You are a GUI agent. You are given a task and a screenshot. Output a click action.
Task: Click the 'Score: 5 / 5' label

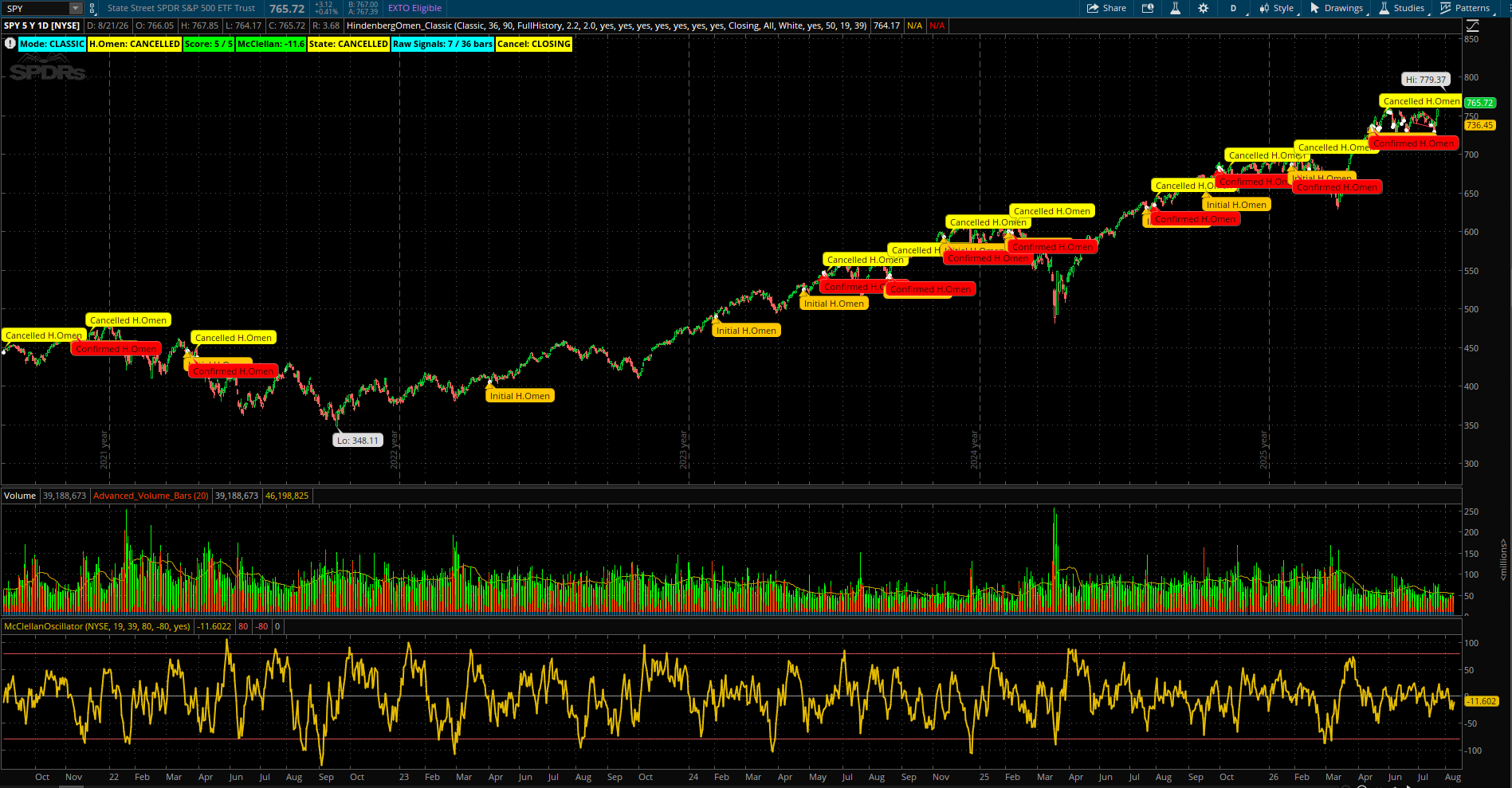209,44
